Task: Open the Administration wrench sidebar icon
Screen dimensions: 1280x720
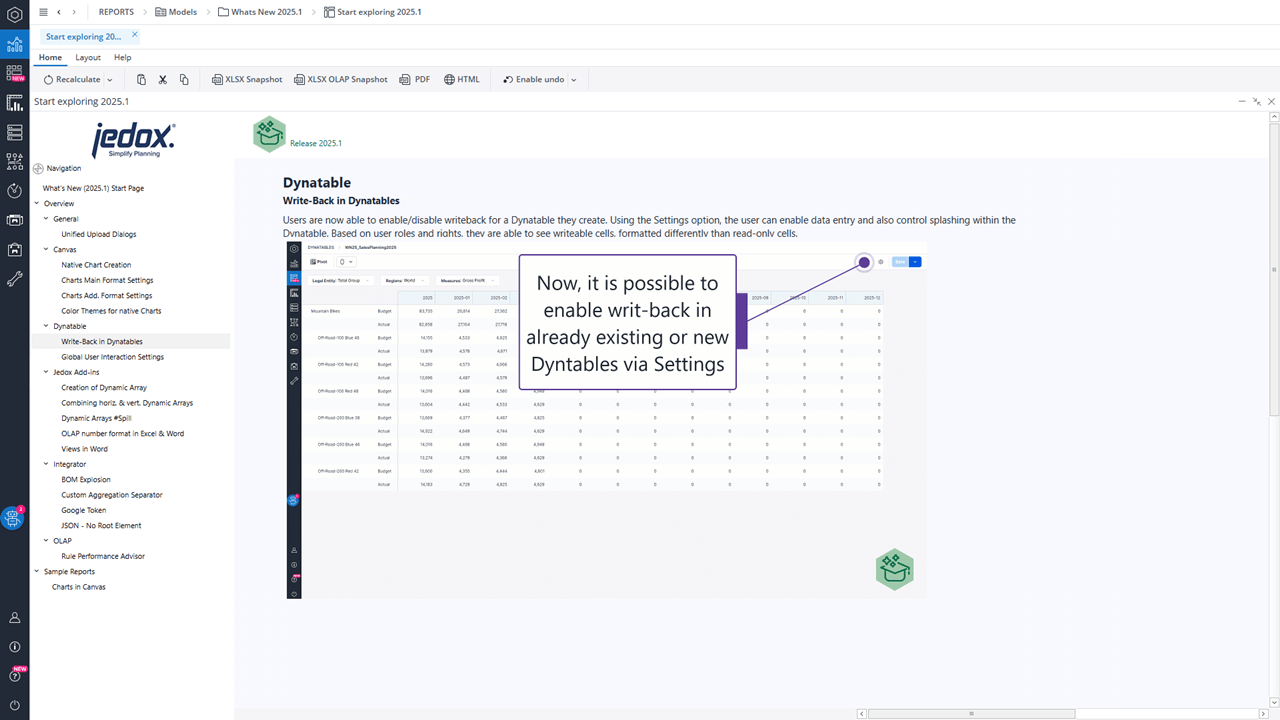Action: [x=14, y=278]
